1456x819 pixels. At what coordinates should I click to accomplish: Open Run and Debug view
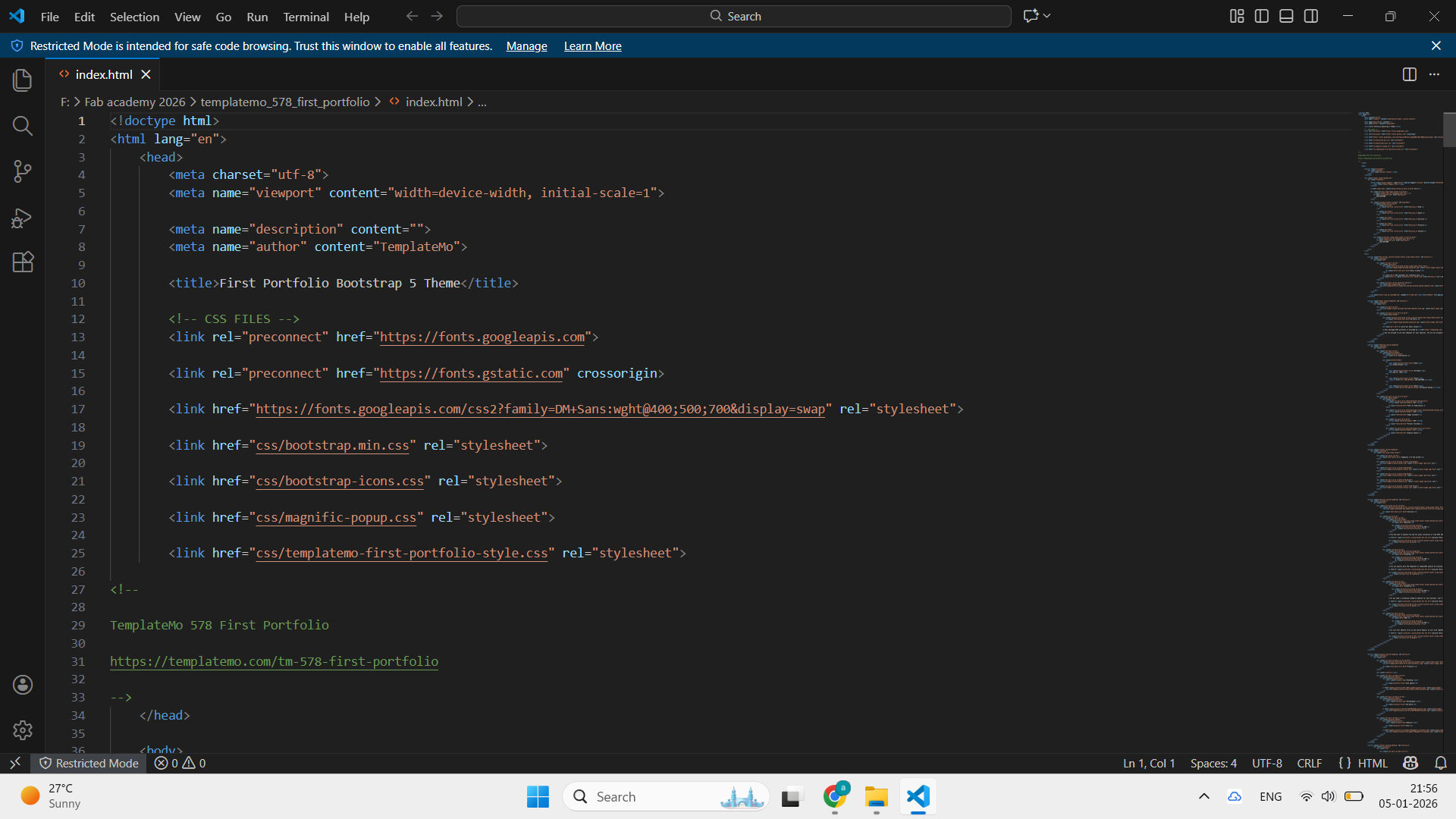tap(23, 218)
